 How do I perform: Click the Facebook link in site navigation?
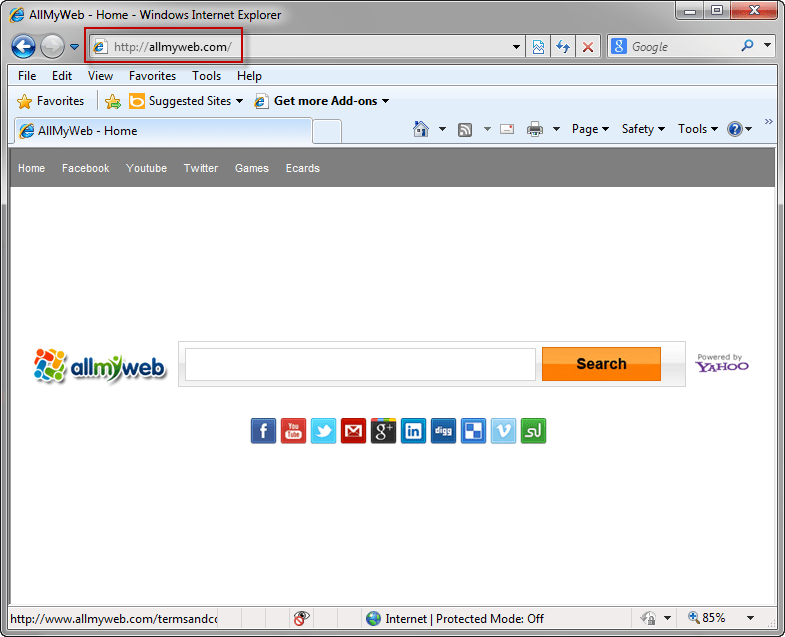pyautogui.click(x=86, y=168)
